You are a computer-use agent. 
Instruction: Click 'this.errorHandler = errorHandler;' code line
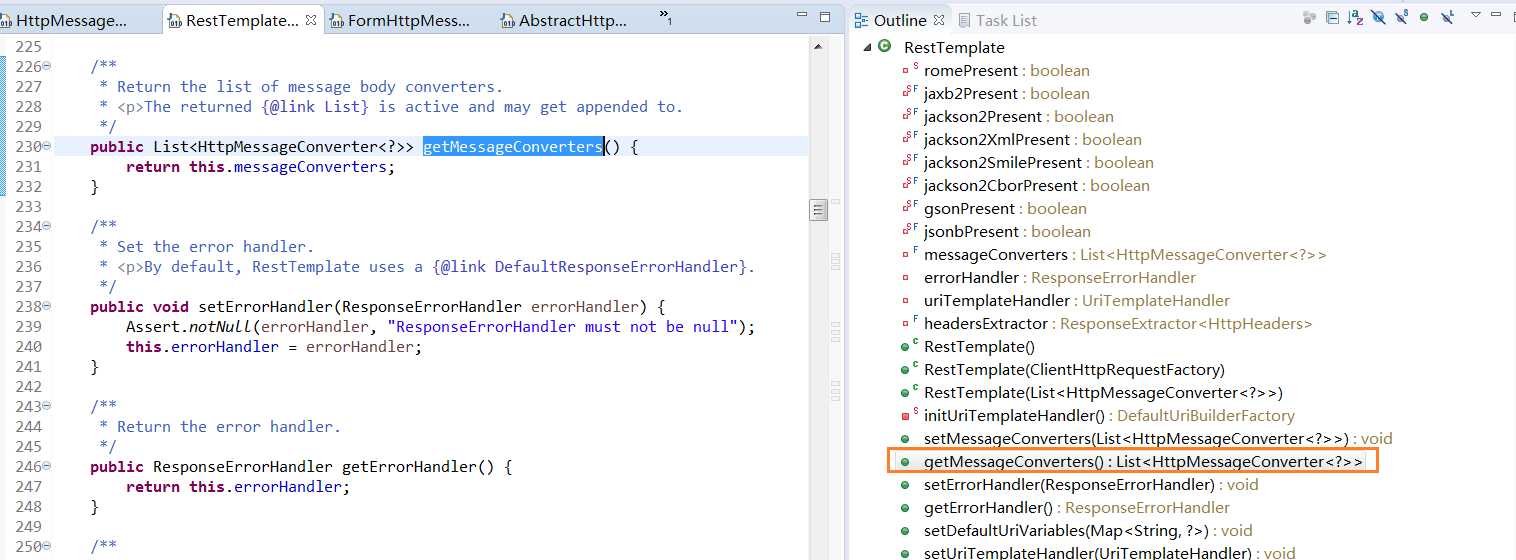[x=274, y=346]
